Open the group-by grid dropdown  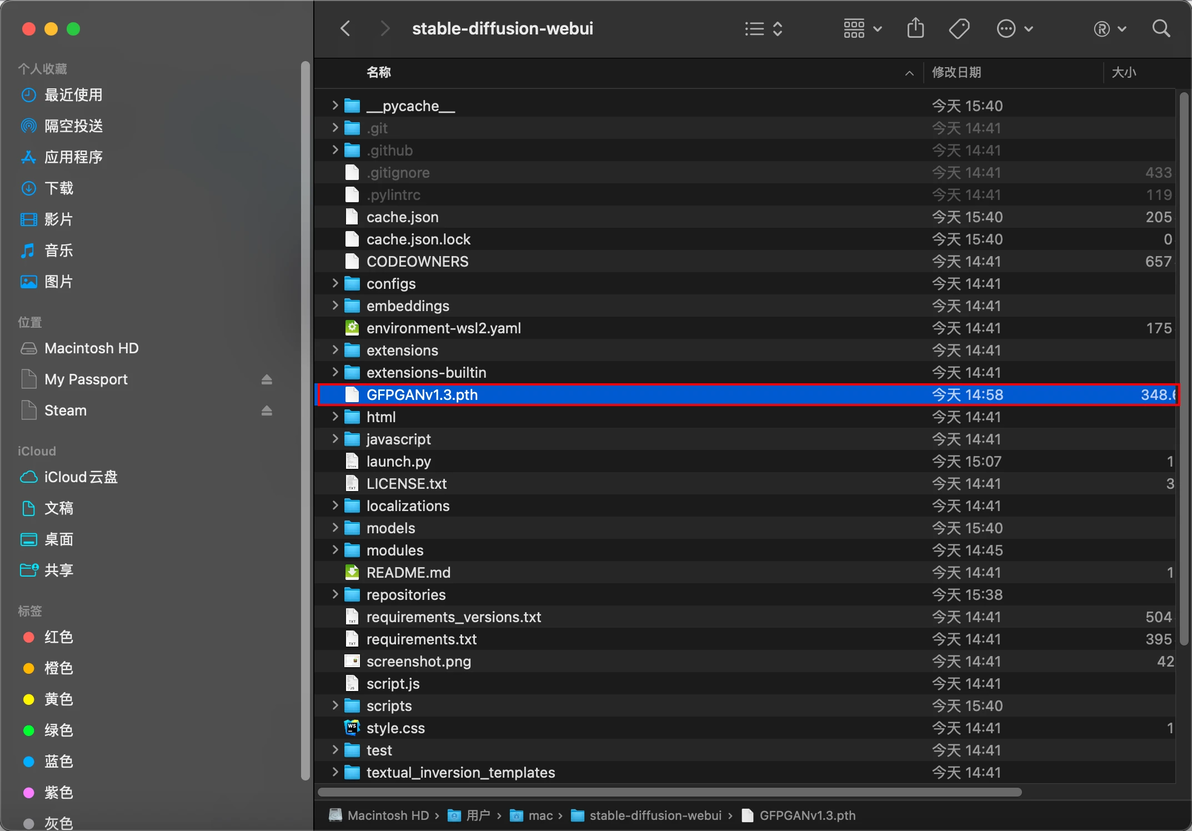(x=862, y=29)
